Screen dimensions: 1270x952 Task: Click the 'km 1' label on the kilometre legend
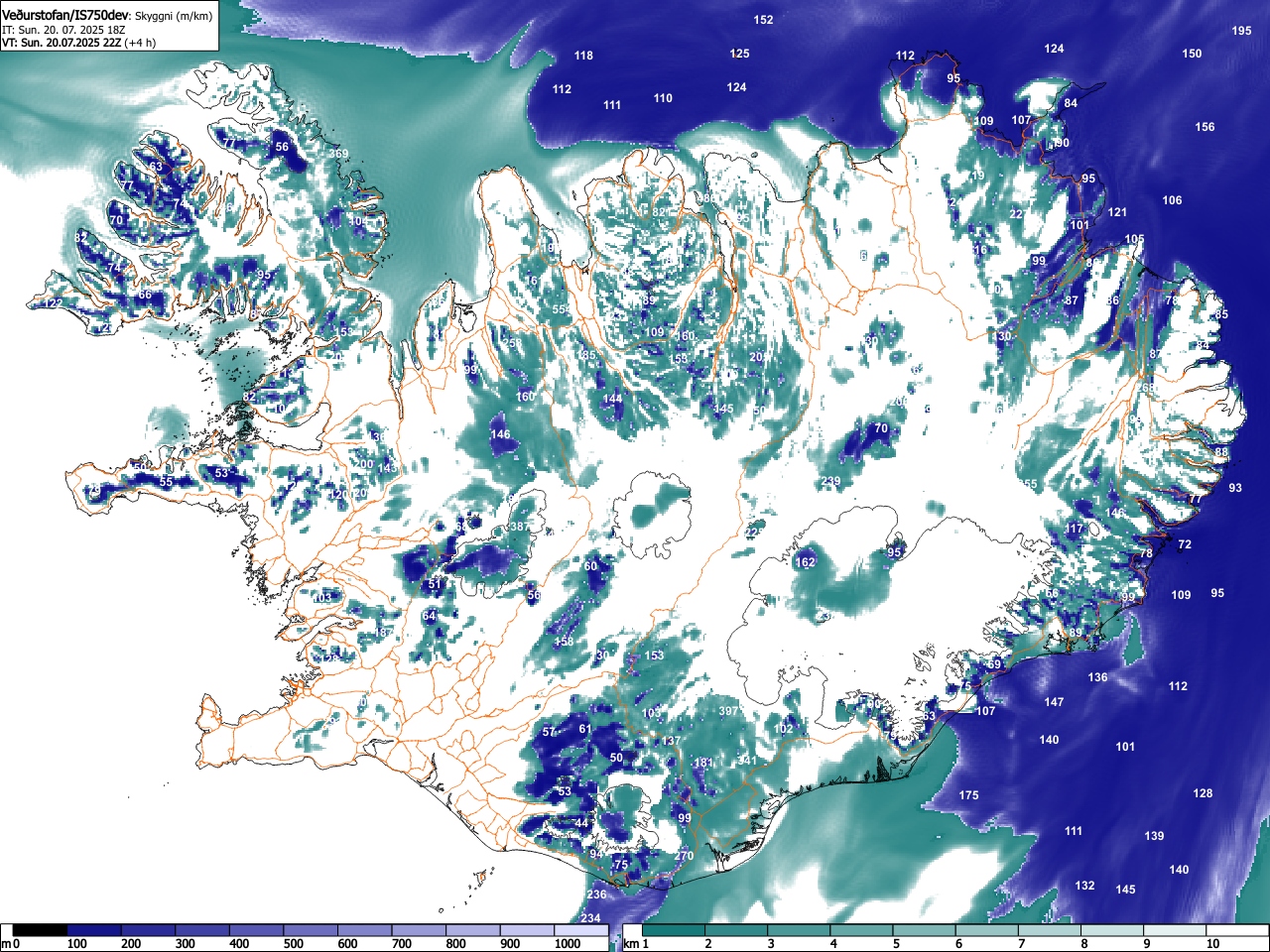(x=635, y=944)
